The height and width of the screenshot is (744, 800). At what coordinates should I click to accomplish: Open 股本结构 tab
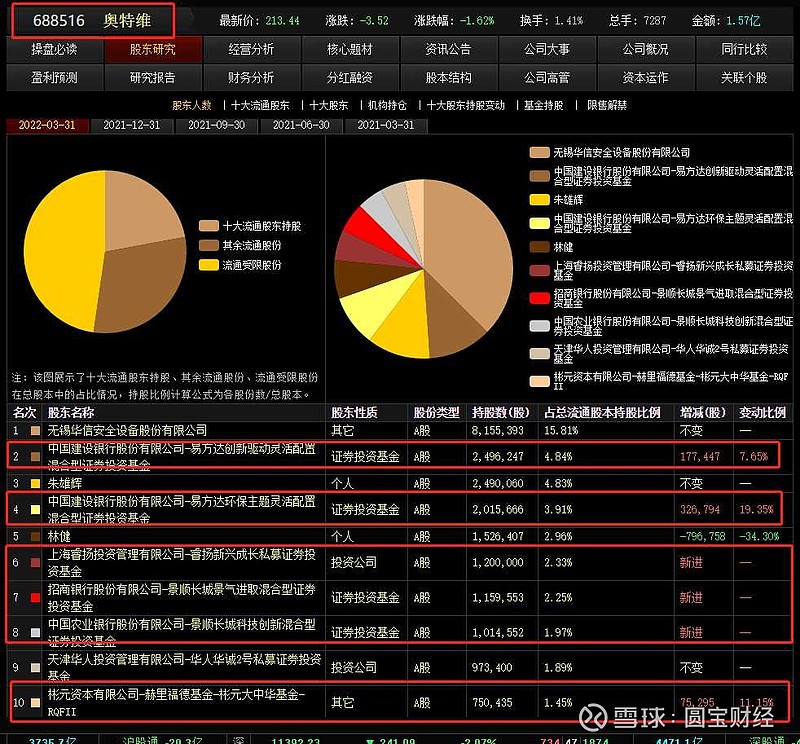point(448,78)
